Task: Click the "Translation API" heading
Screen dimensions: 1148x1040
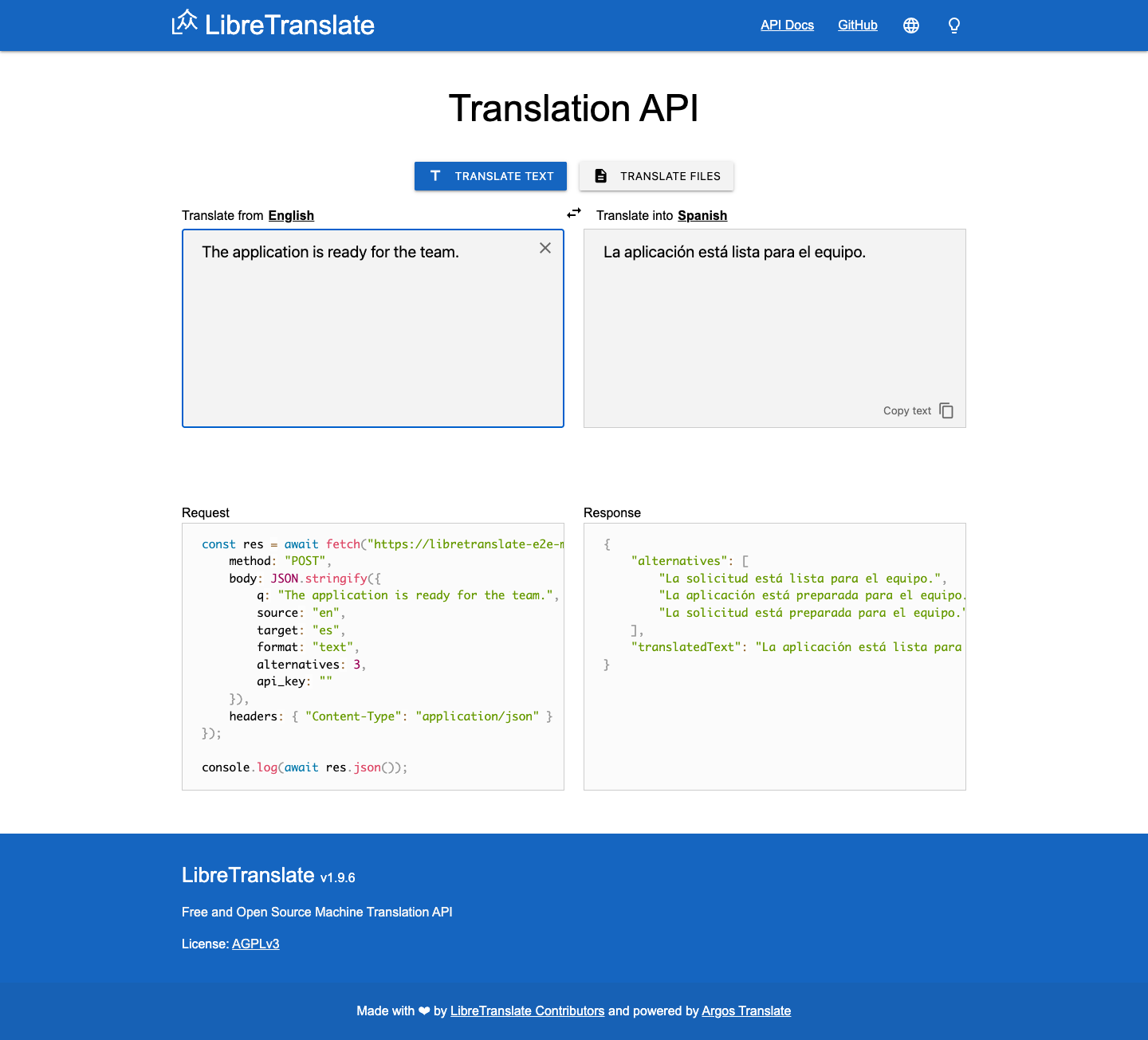Action: click(x=574, y=108)
